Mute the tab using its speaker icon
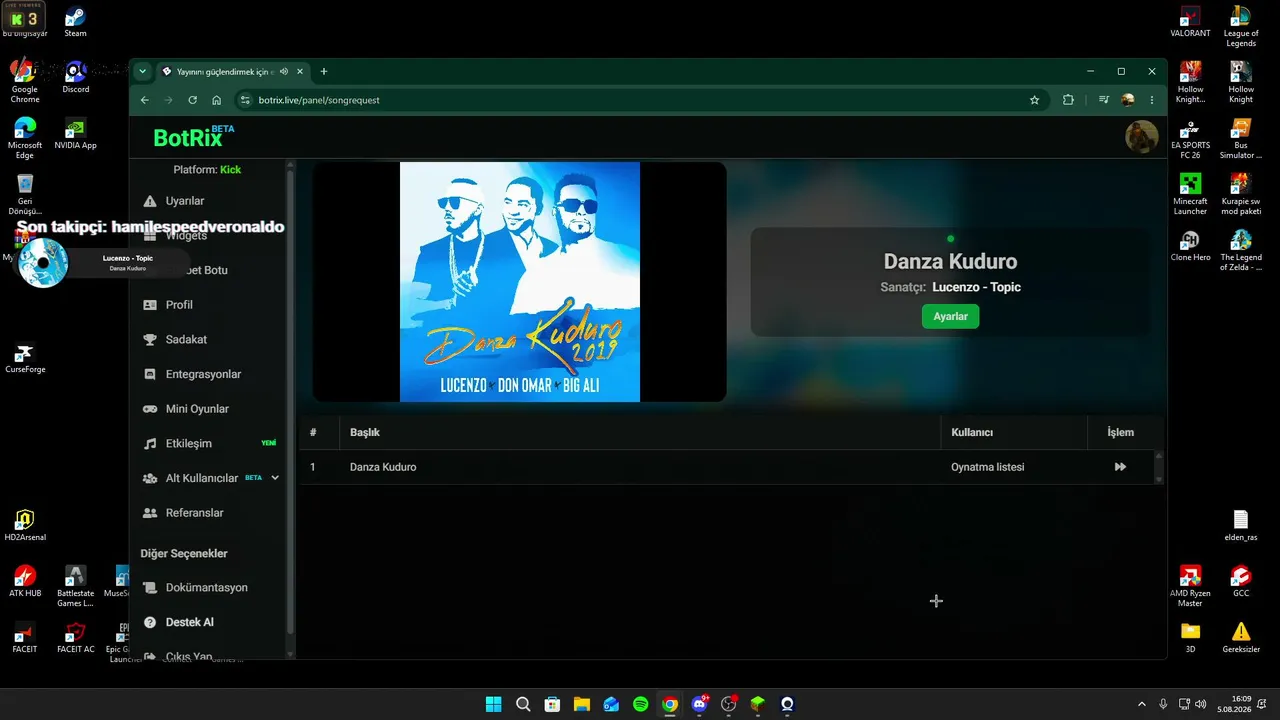Viewport: 1280px width, 720px height. (x=284, y=71)
